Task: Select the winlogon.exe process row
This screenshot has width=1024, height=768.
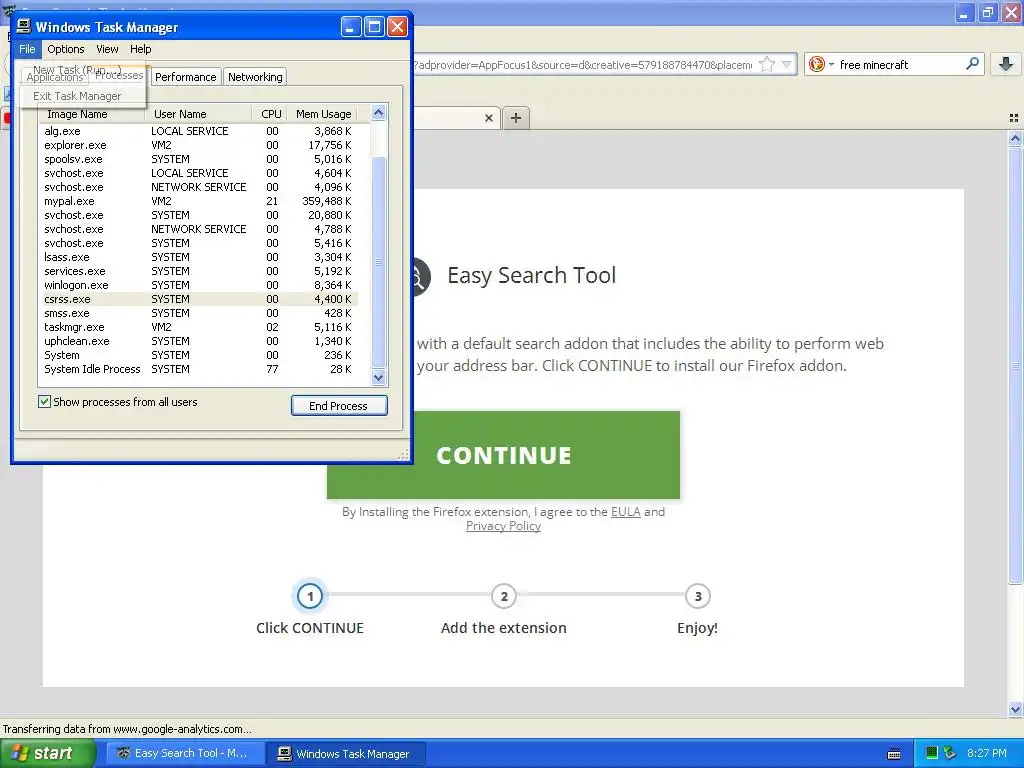Action: tap(199, 285)
